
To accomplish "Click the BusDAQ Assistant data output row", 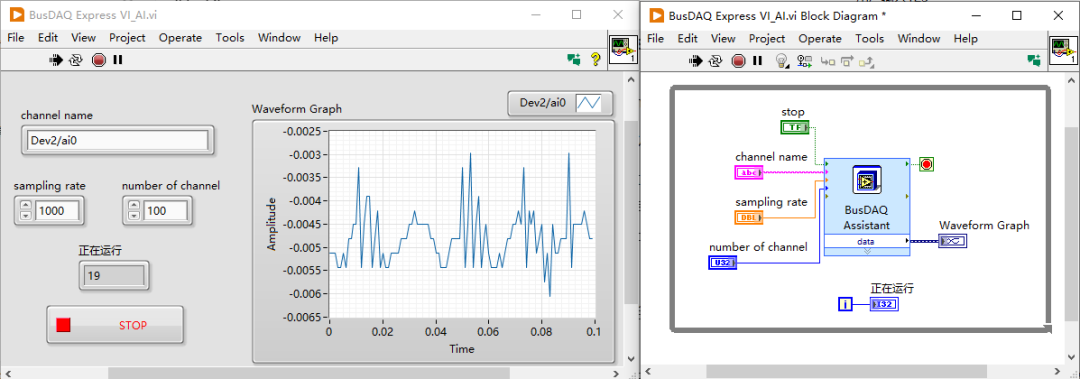I will point(866,241).
